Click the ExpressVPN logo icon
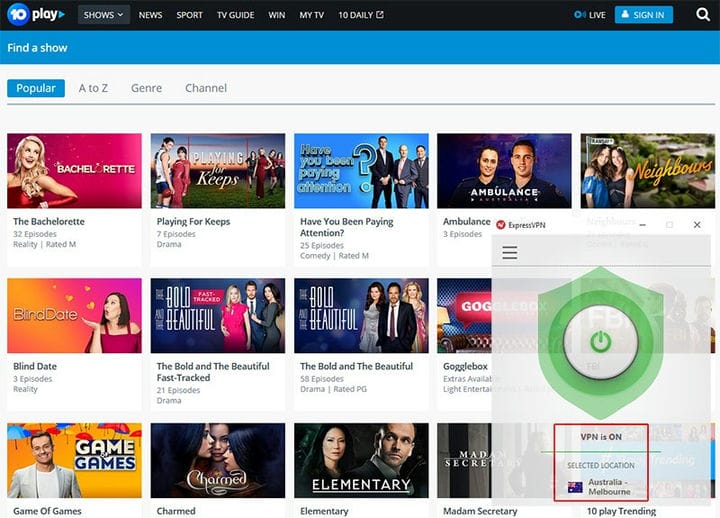The width and height of the screenshot is (720, 518). coord(501,225)
